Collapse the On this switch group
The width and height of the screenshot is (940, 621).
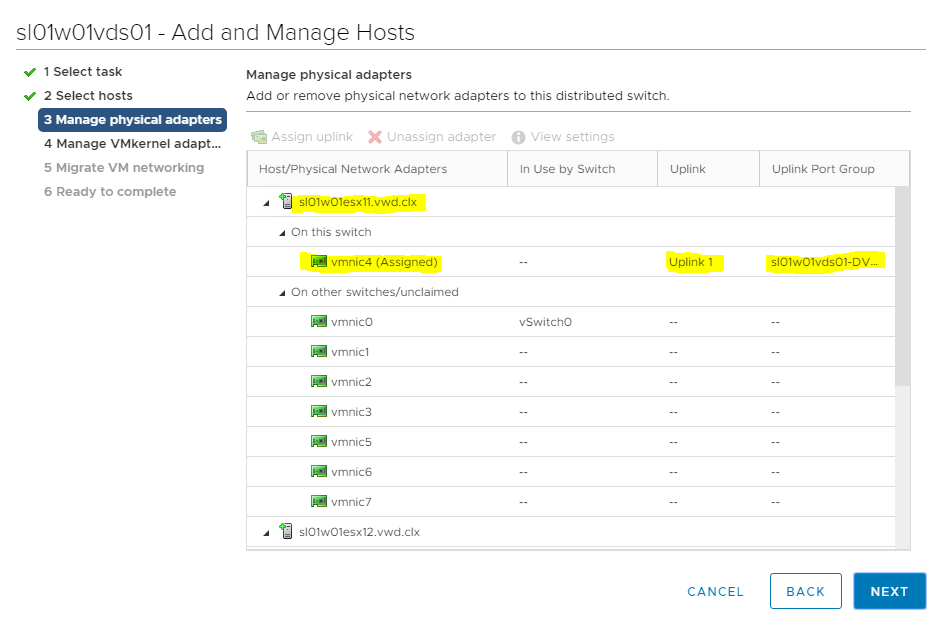tap(282, 233)
